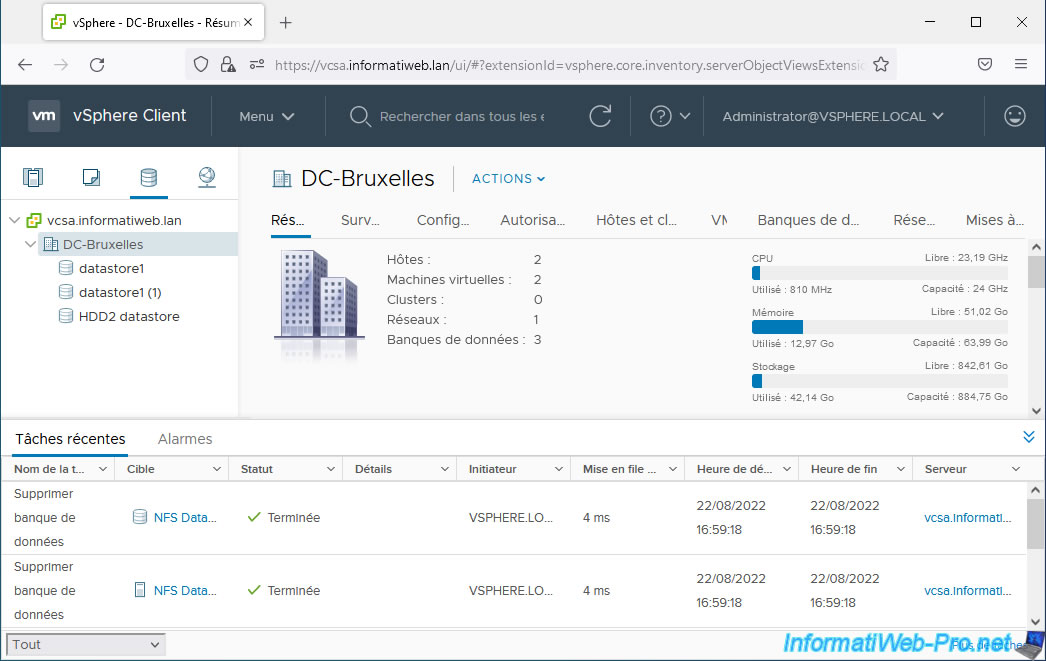Open the vSphere Menu
The width and height of the screenshot is (1046, 661).
coord(266,116)
